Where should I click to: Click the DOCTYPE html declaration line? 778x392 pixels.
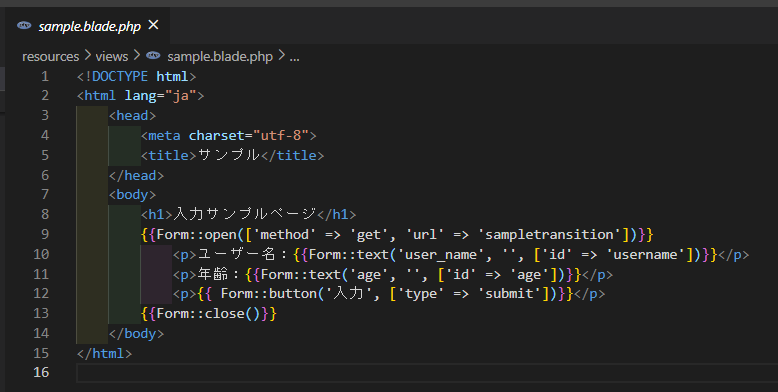pyautogui.click(x=136, y=76)
